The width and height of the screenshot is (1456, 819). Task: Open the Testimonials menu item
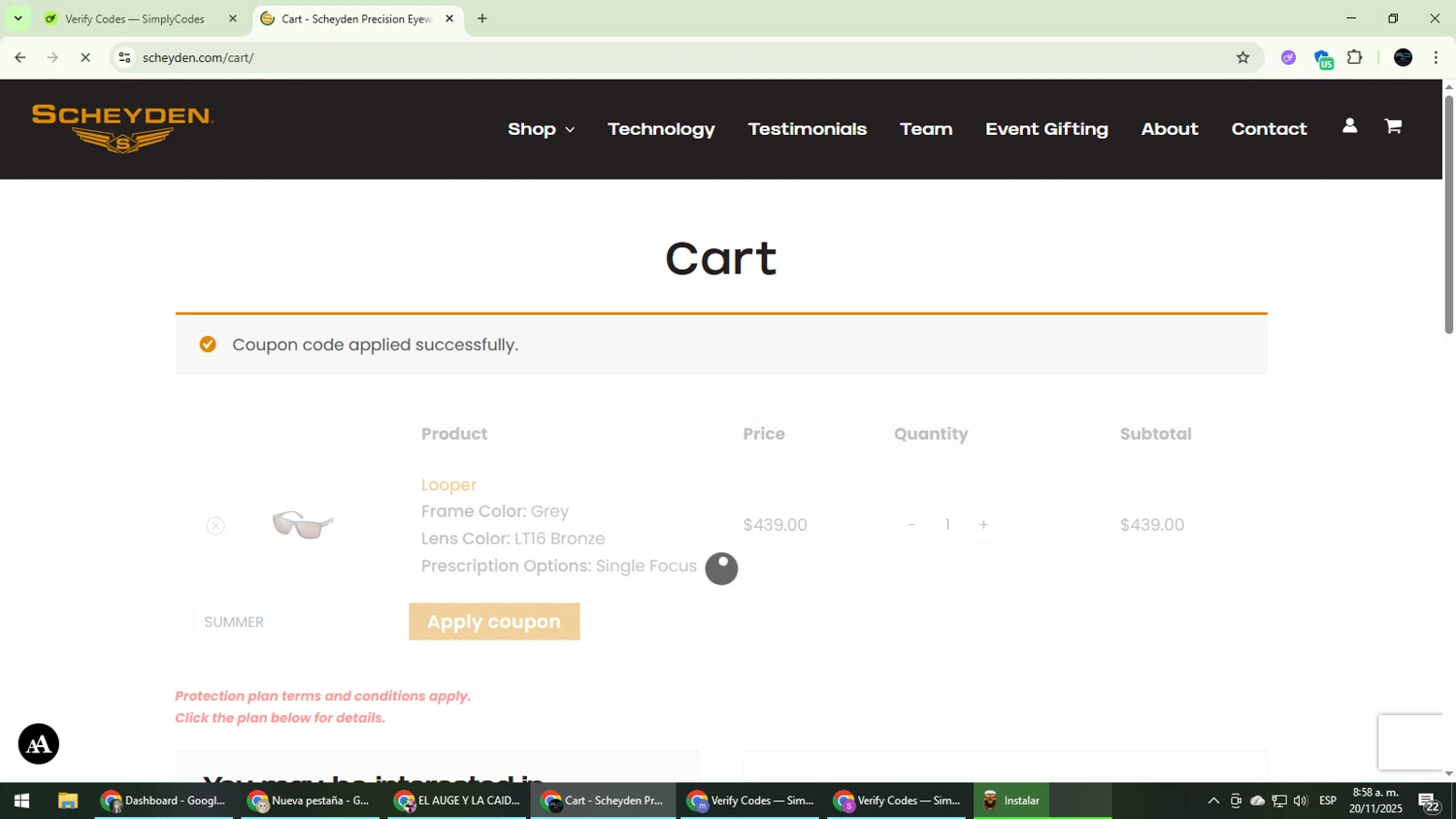(807, 129)
